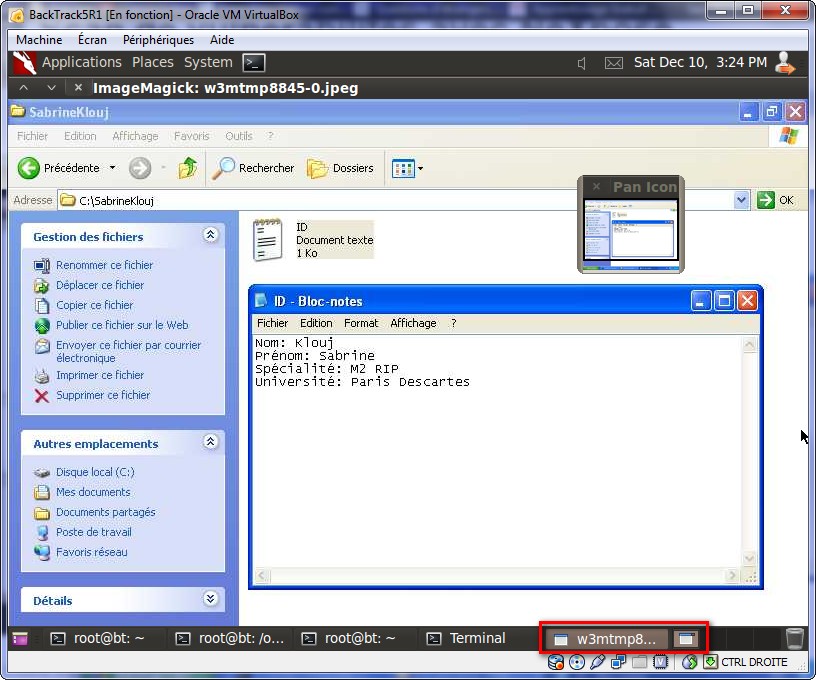Collapse the Autres emplacements panel
816x680 pixels.
[210, 442]
